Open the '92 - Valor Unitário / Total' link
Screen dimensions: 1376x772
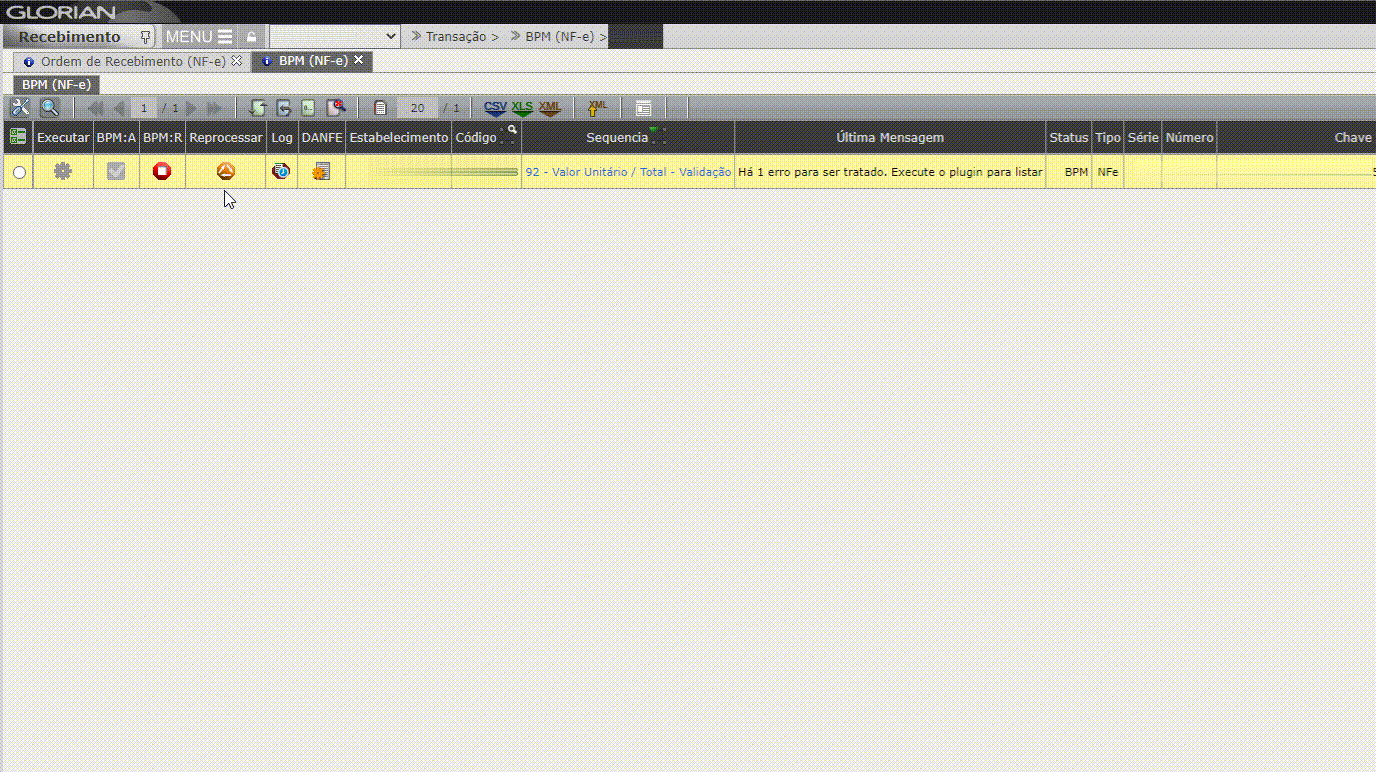click(627, 172)
